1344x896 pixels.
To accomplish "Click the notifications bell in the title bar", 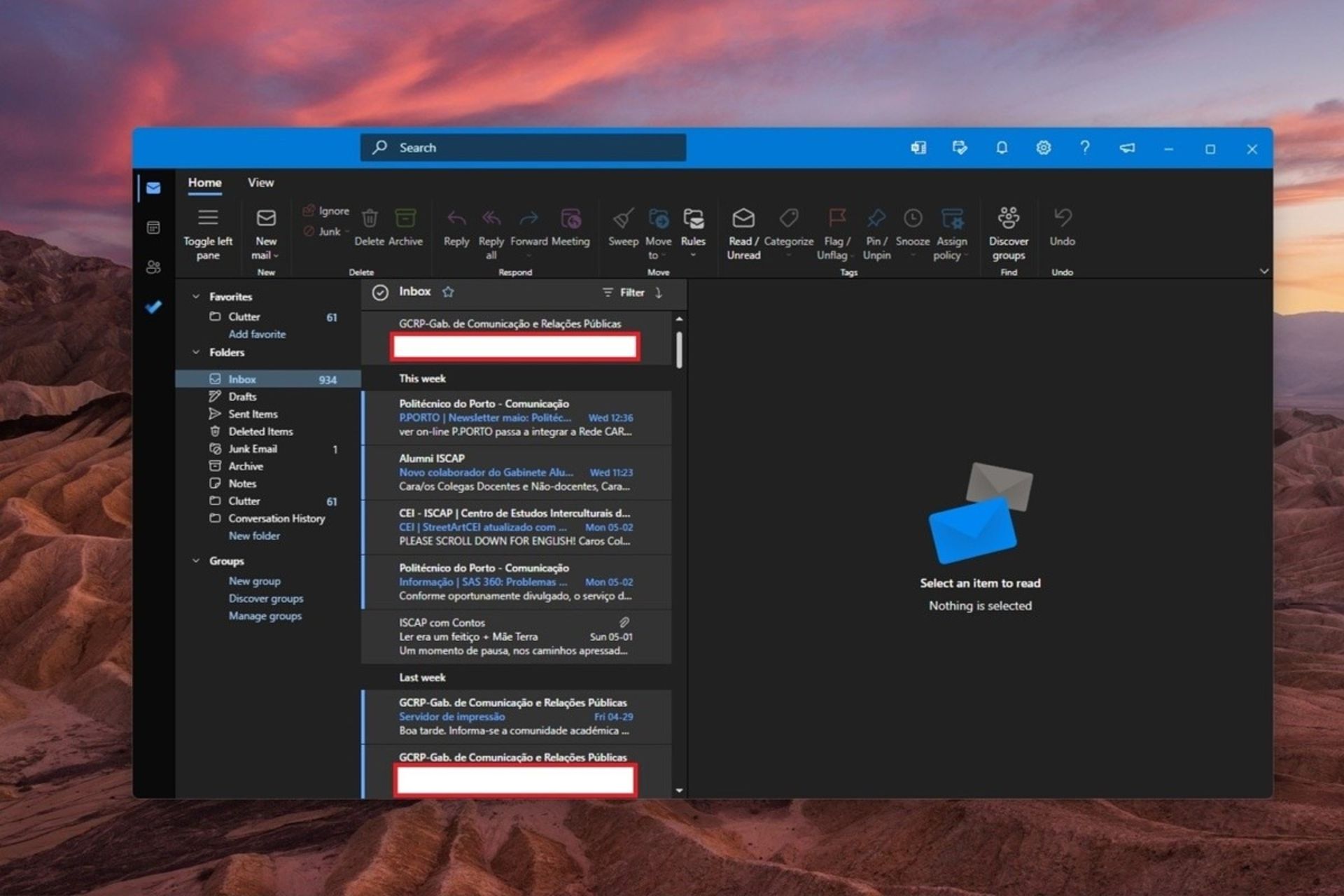I will click(x=1002, y=148).
